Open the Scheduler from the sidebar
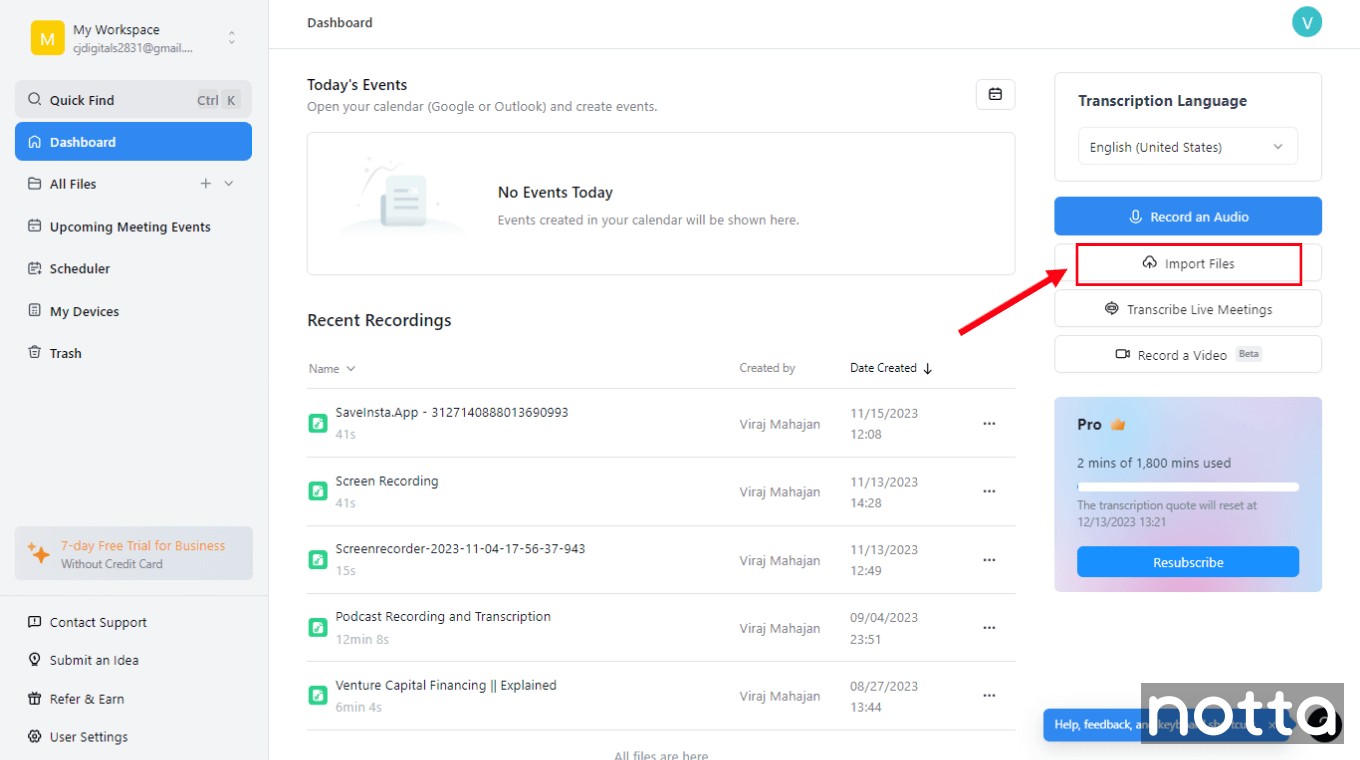The width and height of the screenshot is (1360, 760). tap(79, 268)
